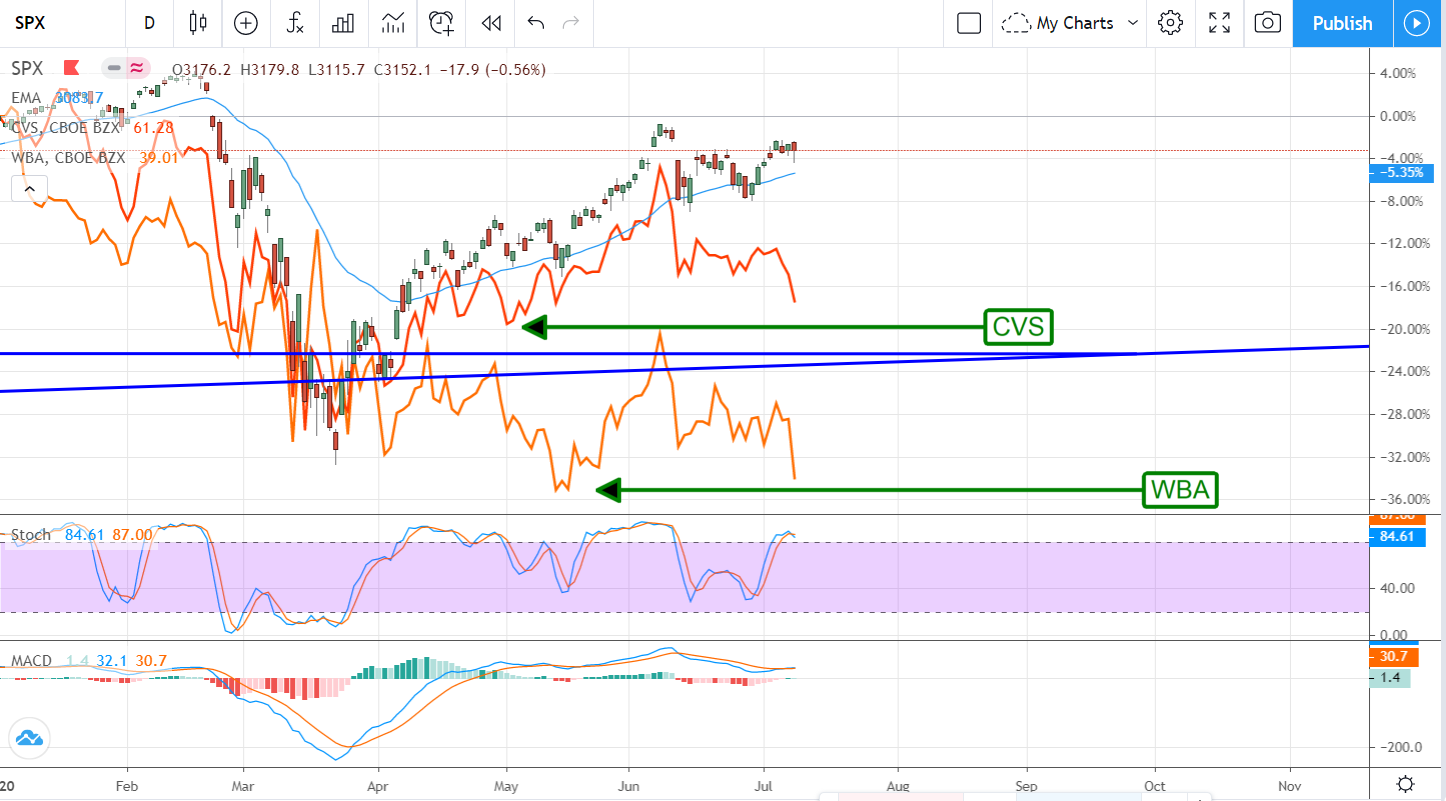Click the Publish button
This screenshot has height=801, width=1446.
[x=1342, y=23]
